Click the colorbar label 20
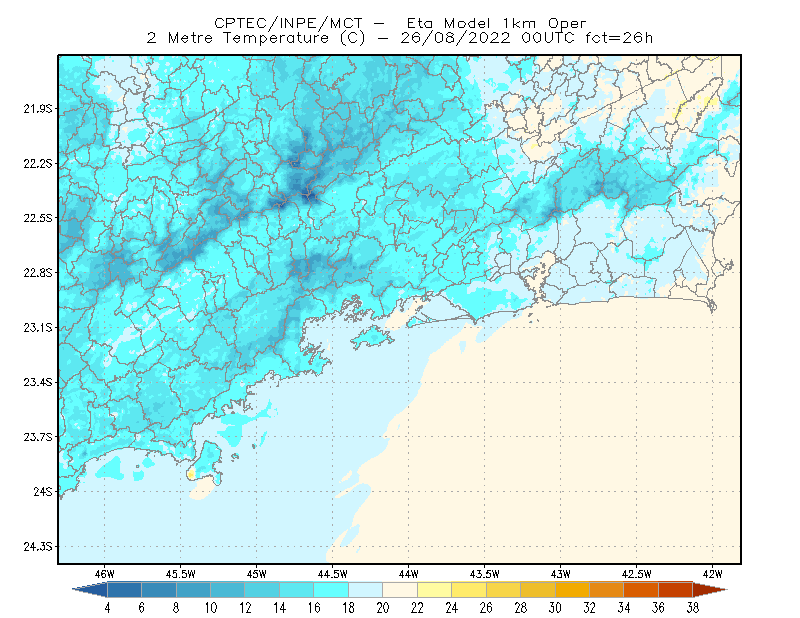This screenshot has width=800, height=618. [383, 608]
